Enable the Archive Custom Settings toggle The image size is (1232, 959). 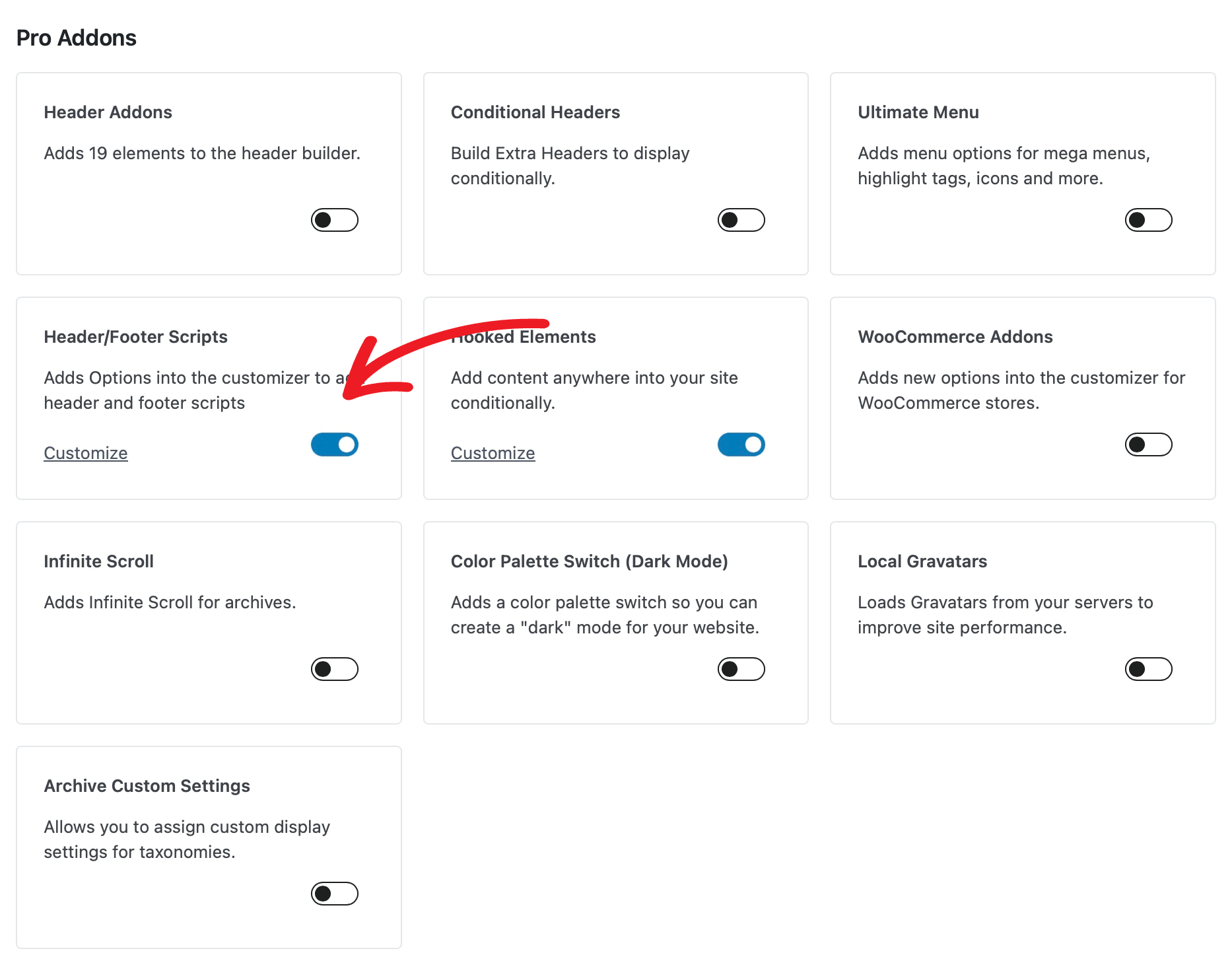[x=334, y=894]
